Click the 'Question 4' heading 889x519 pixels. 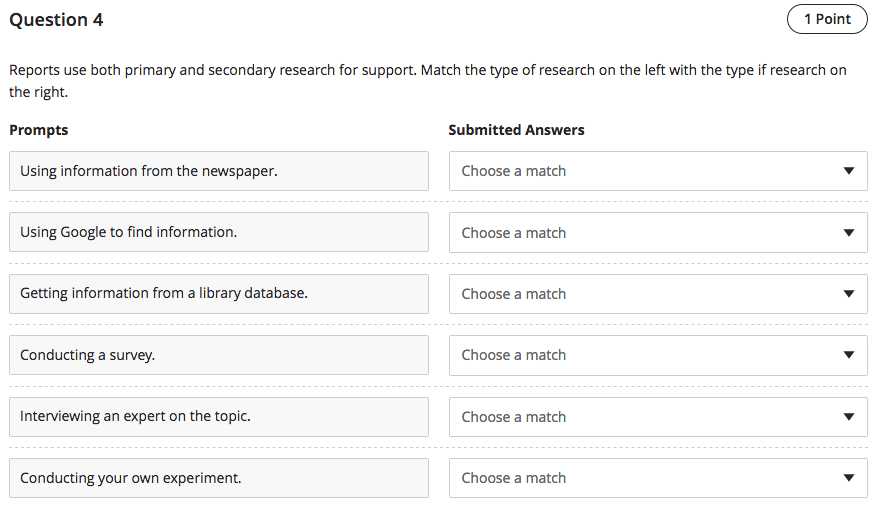[x=56, y=20]
